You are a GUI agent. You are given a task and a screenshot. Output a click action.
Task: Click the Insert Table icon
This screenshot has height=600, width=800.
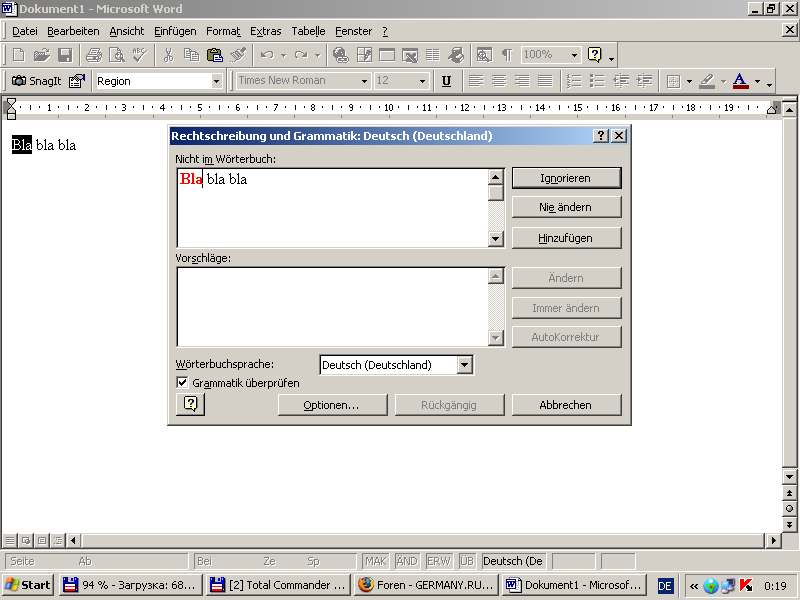387,55
